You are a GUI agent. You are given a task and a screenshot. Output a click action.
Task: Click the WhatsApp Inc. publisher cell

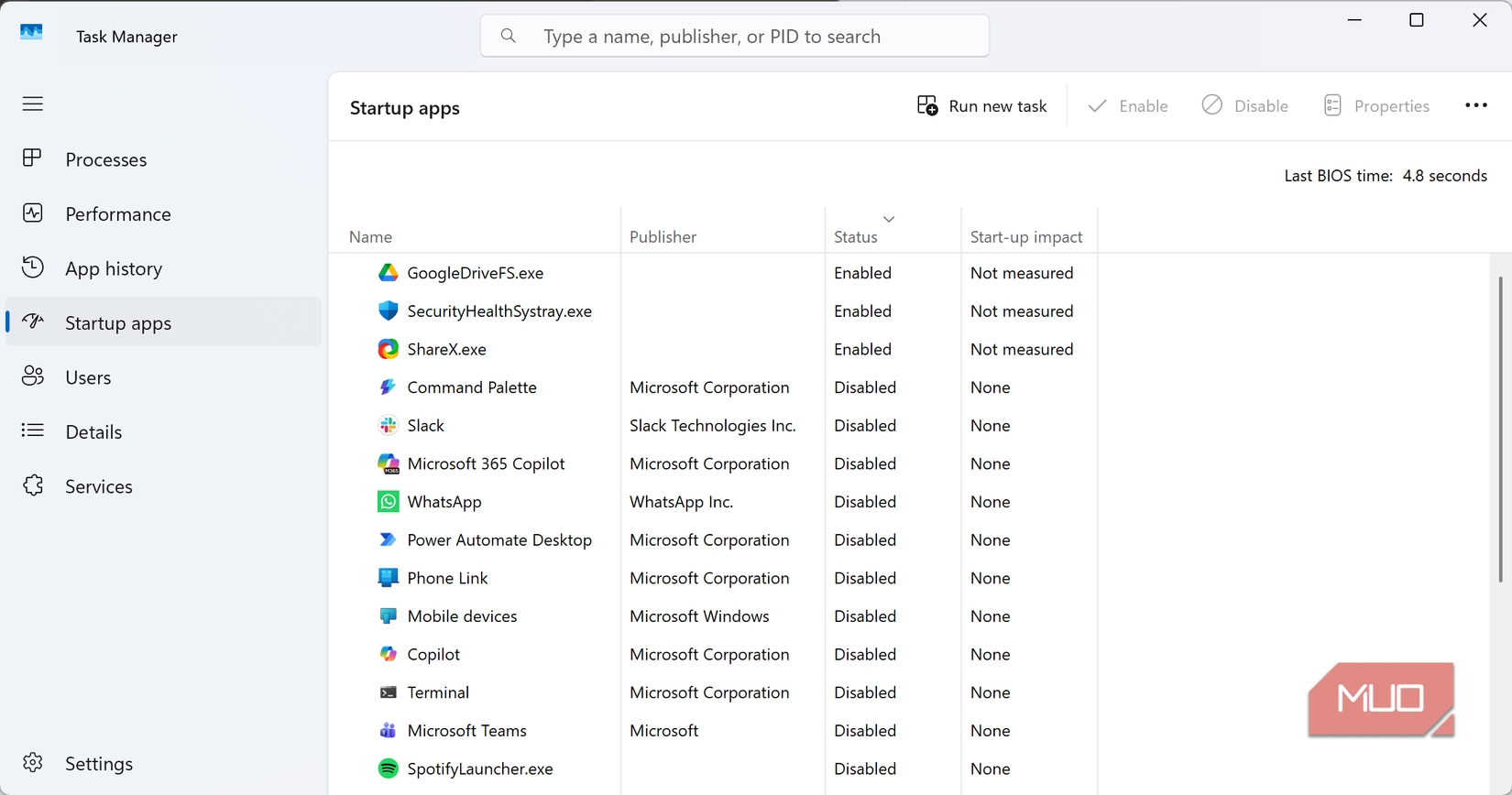pos(681,502)
